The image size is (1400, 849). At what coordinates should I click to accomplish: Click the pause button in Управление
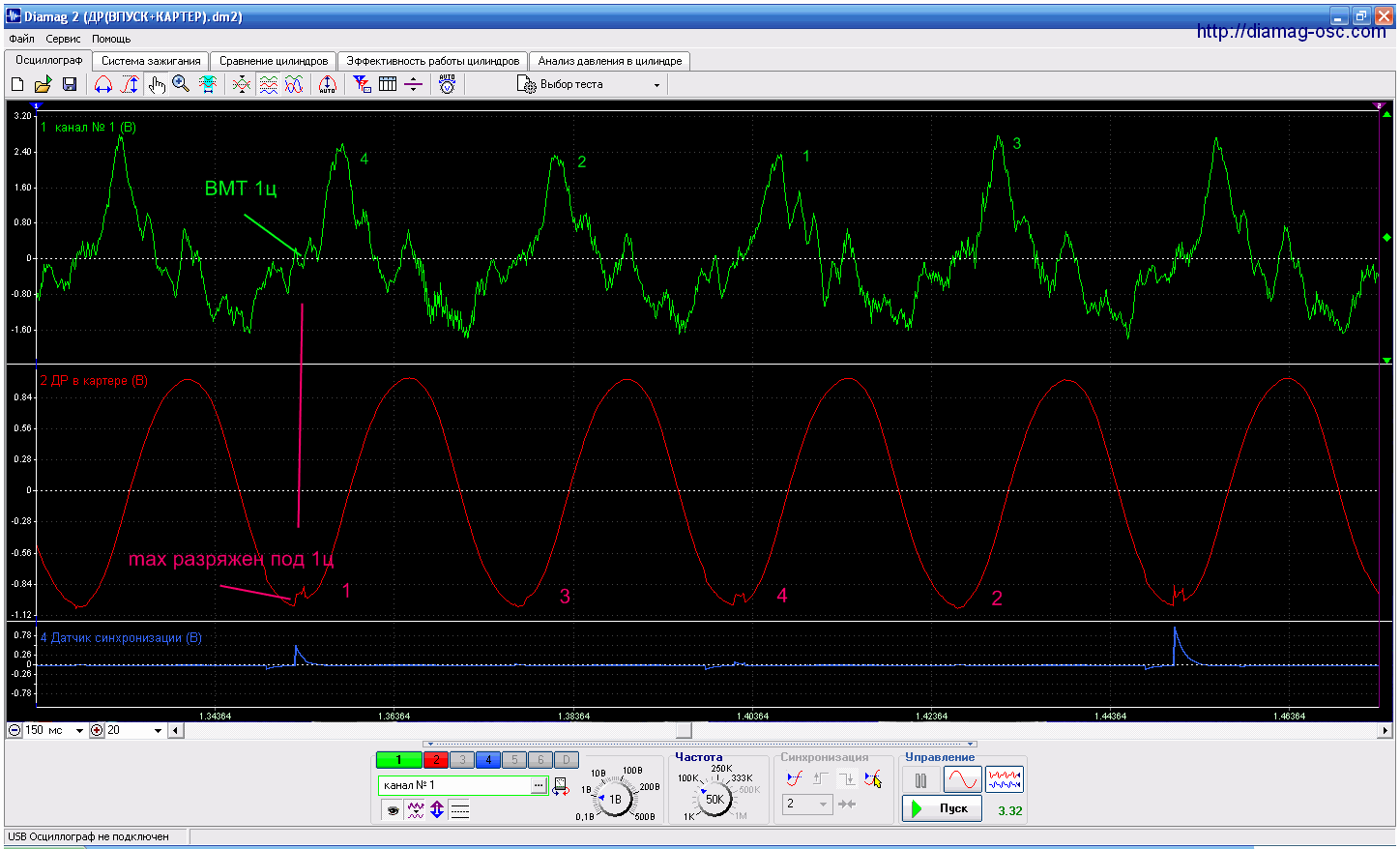(x=921, y=779)
